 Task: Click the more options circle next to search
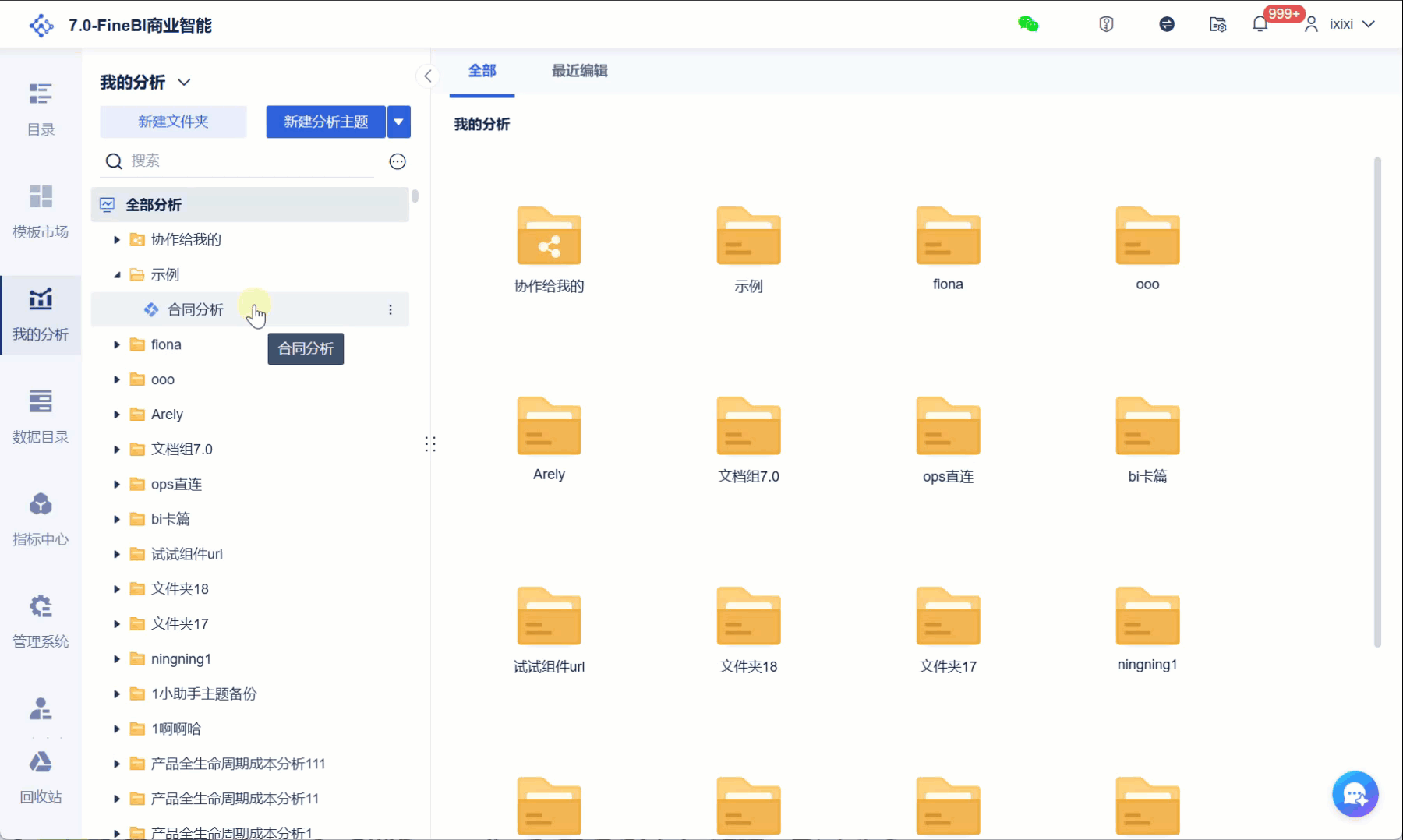pos(398,161)
